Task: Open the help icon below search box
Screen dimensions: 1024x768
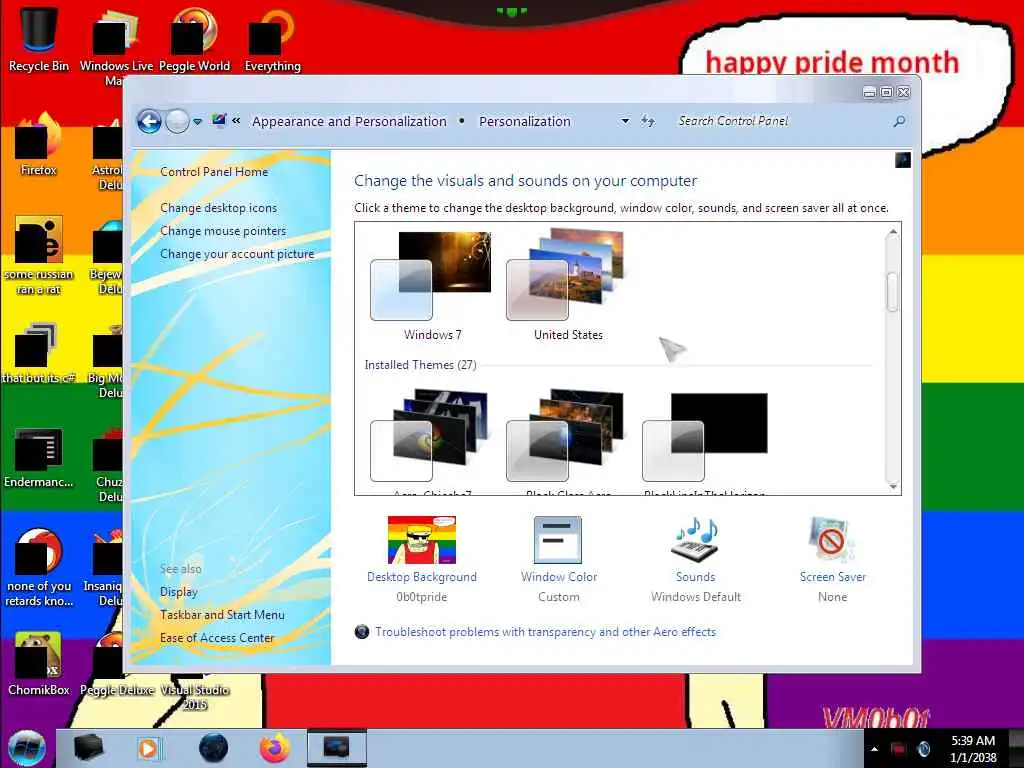Action: point(903,160)
